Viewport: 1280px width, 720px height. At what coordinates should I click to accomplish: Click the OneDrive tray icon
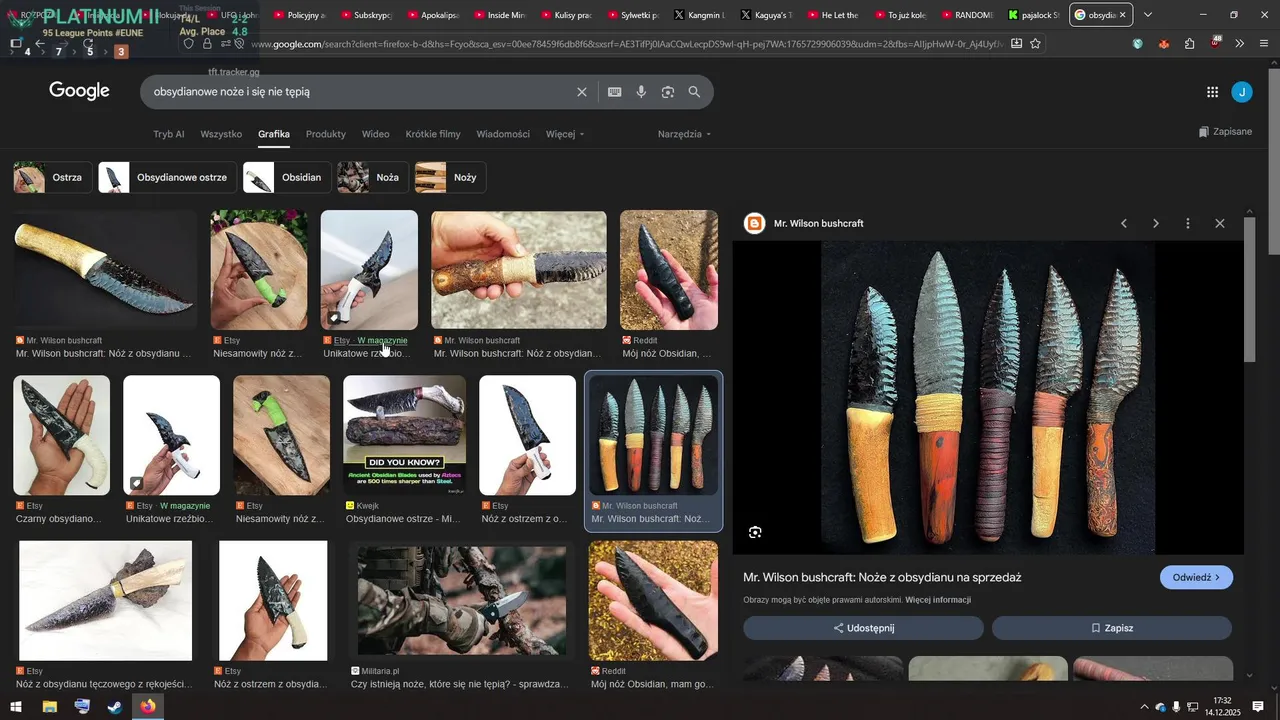(1160, 707)
